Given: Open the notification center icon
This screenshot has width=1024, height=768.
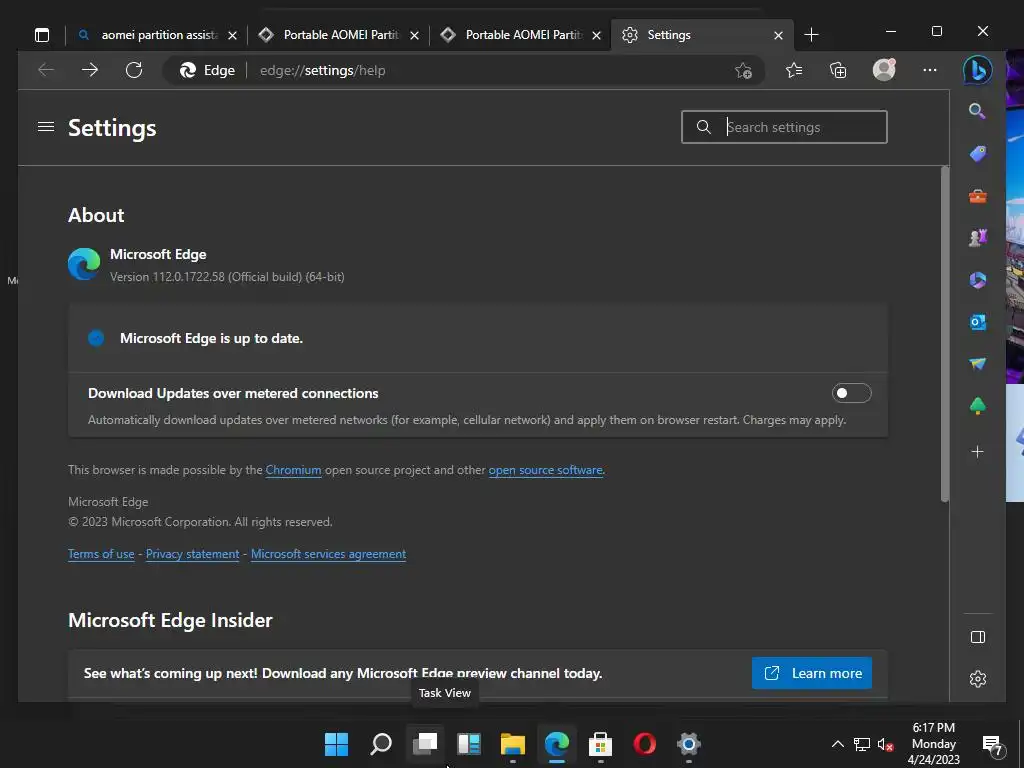Looking at the screenshot, I should coord(993,744).
